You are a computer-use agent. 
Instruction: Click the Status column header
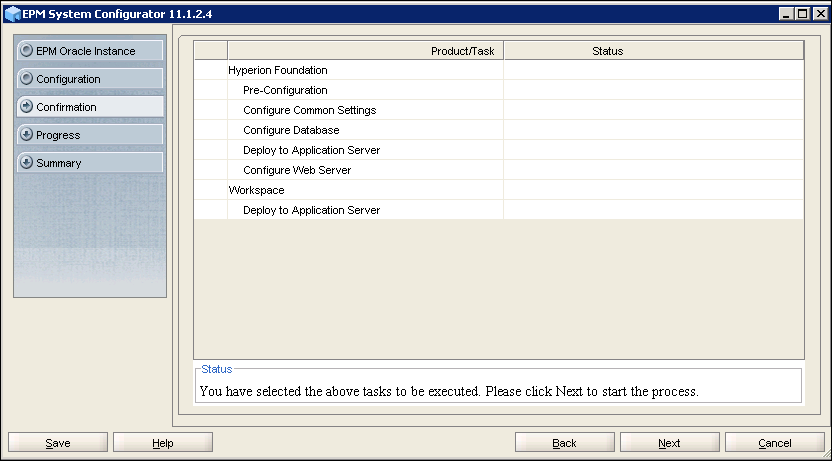coord(653,51)
